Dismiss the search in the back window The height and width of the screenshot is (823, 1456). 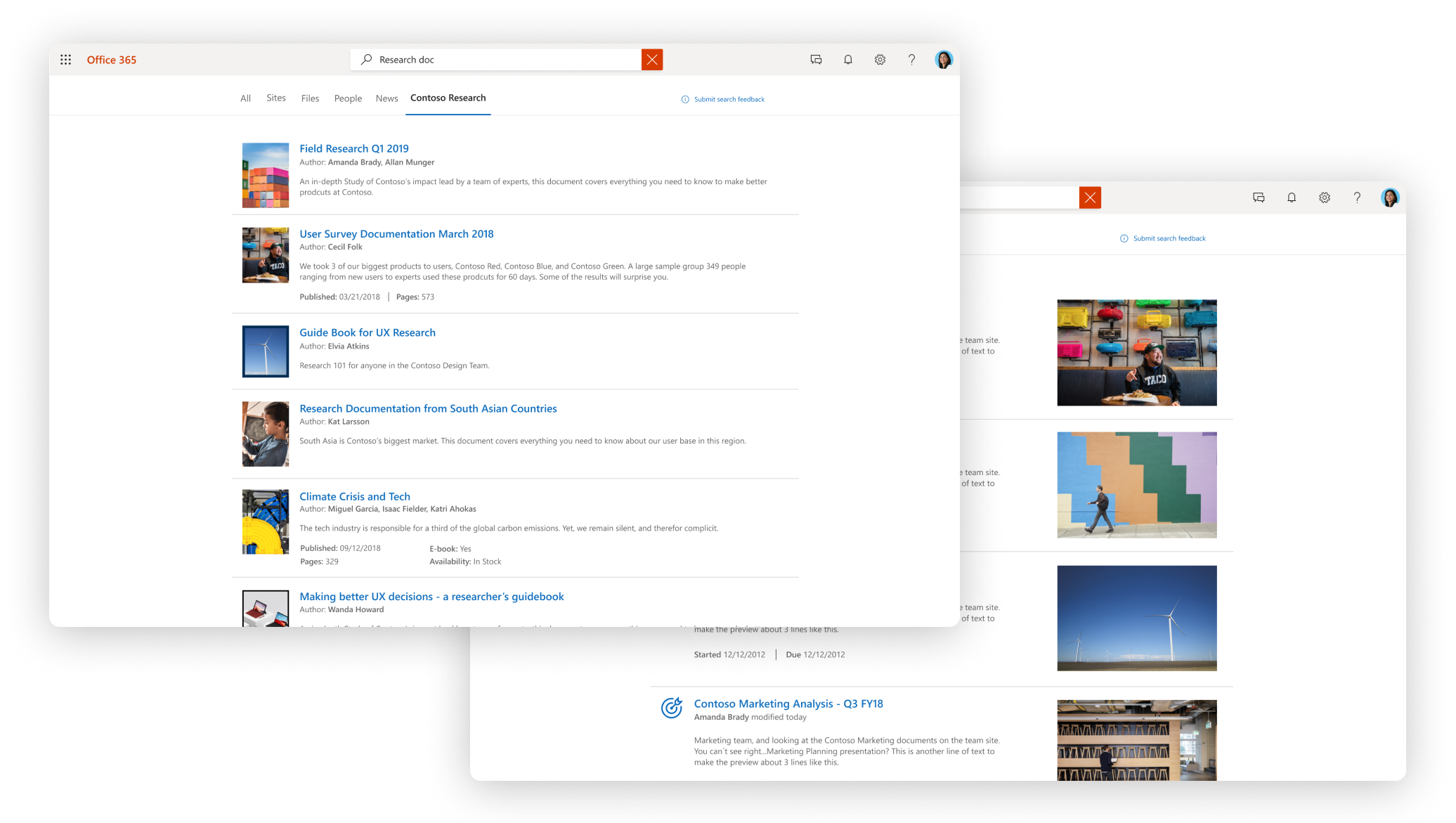click(1090, 197)
